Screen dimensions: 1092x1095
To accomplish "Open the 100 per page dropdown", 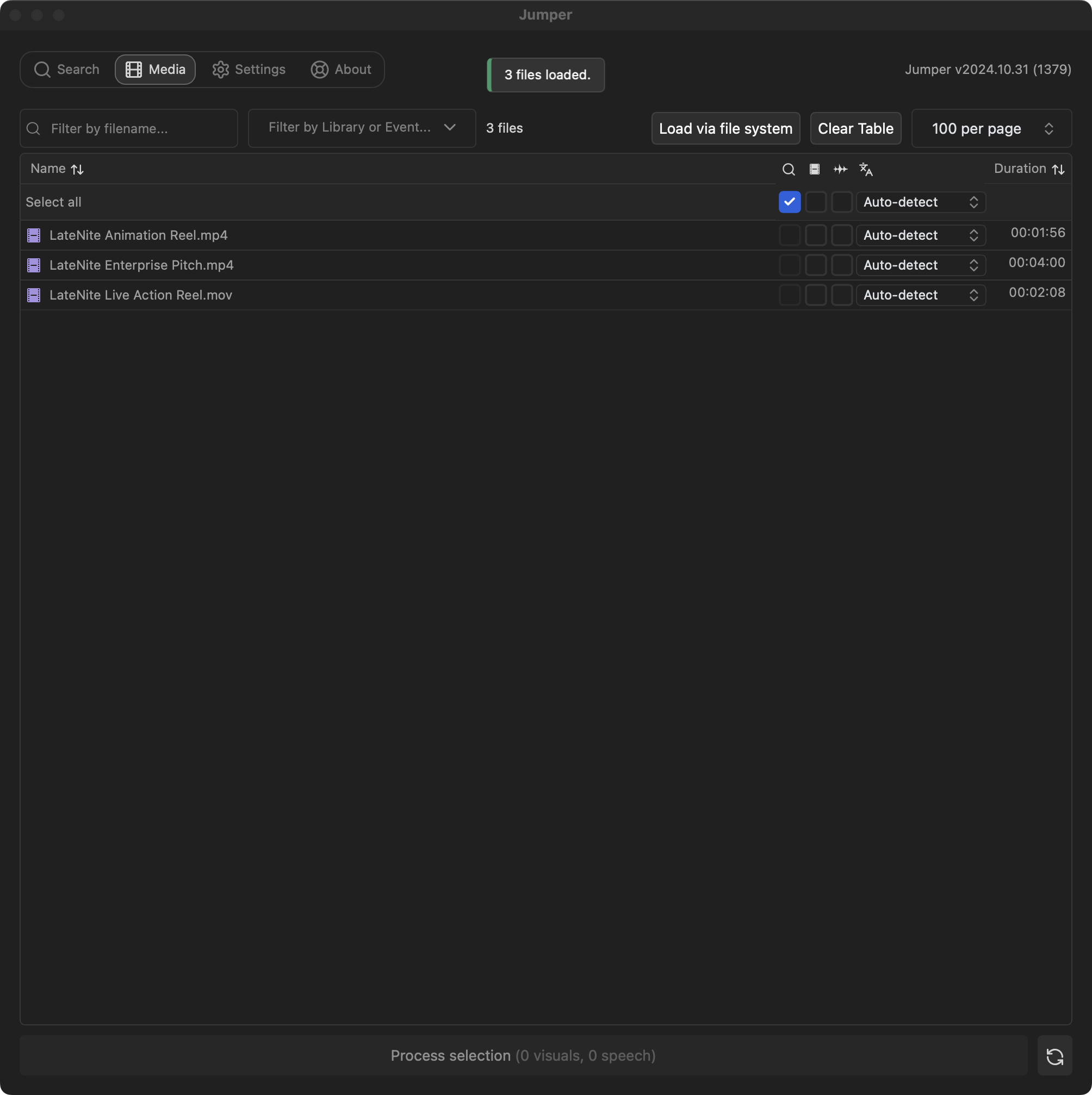I will 991,129.
